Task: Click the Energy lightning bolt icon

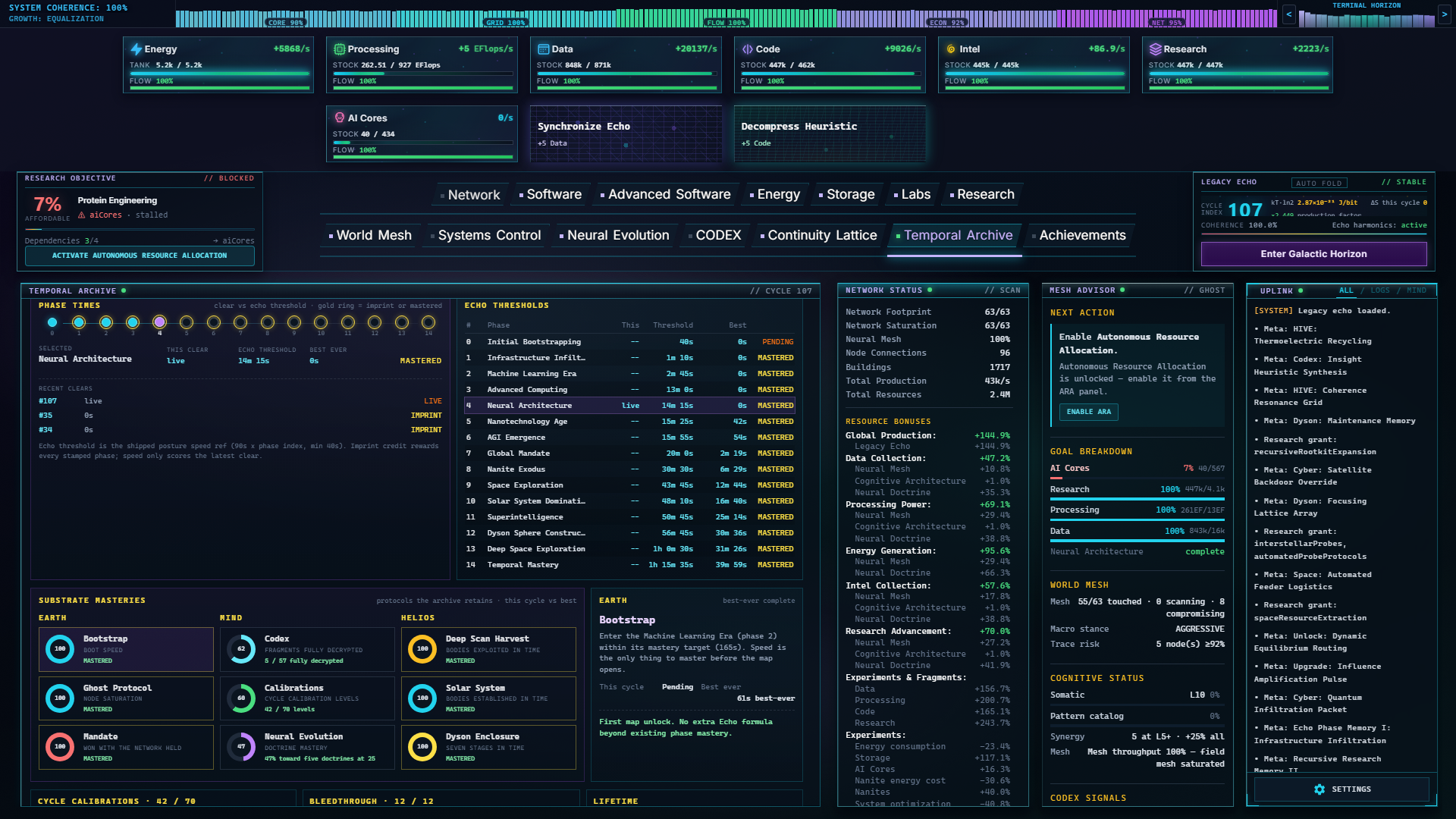Action: tap(136, 49)
